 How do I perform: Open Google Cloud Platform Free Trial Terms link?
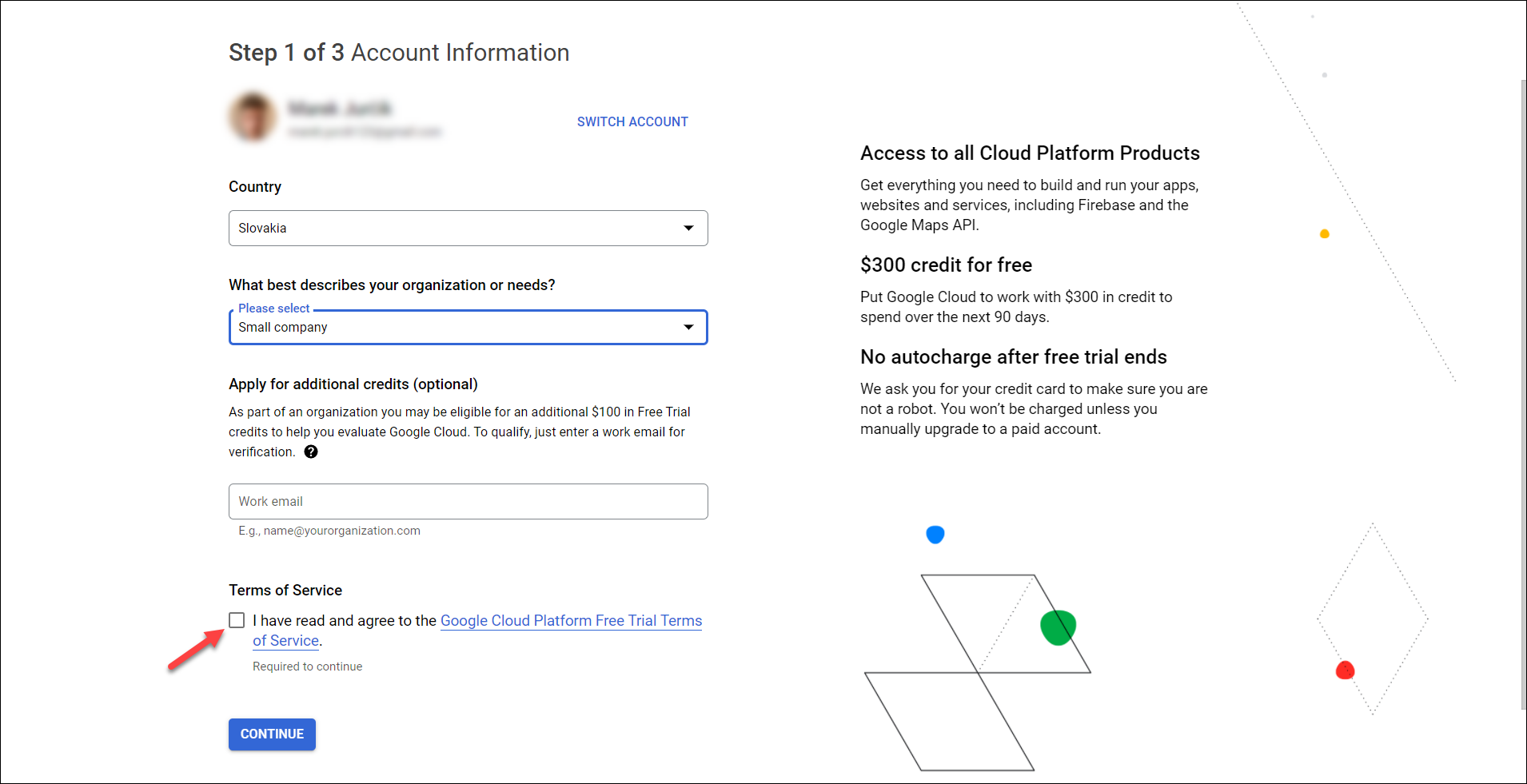pyautogui.click(x=571, y=621)
